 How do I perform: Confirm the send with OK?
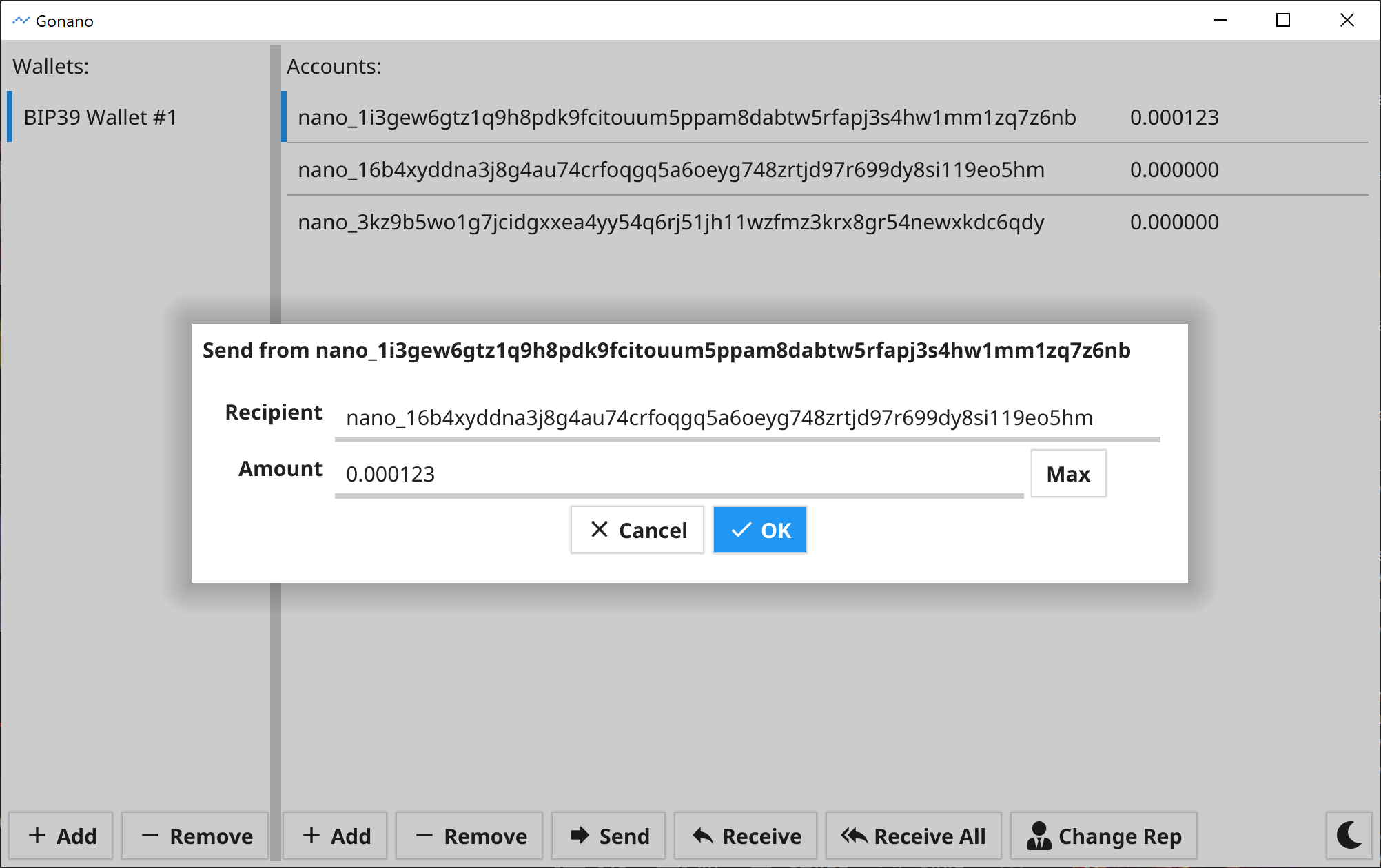(760, 530)
